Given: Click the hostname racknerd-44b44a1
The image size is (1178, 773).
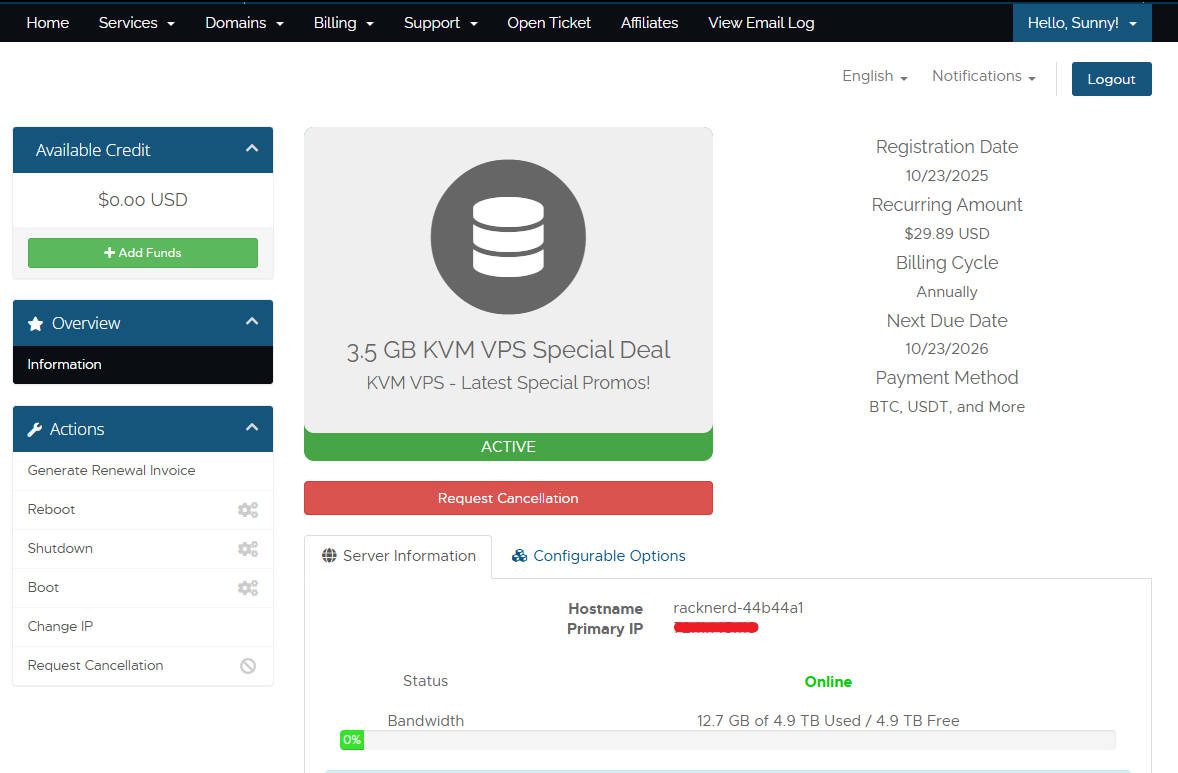Looking at the screenshot, I should (739, 608).
